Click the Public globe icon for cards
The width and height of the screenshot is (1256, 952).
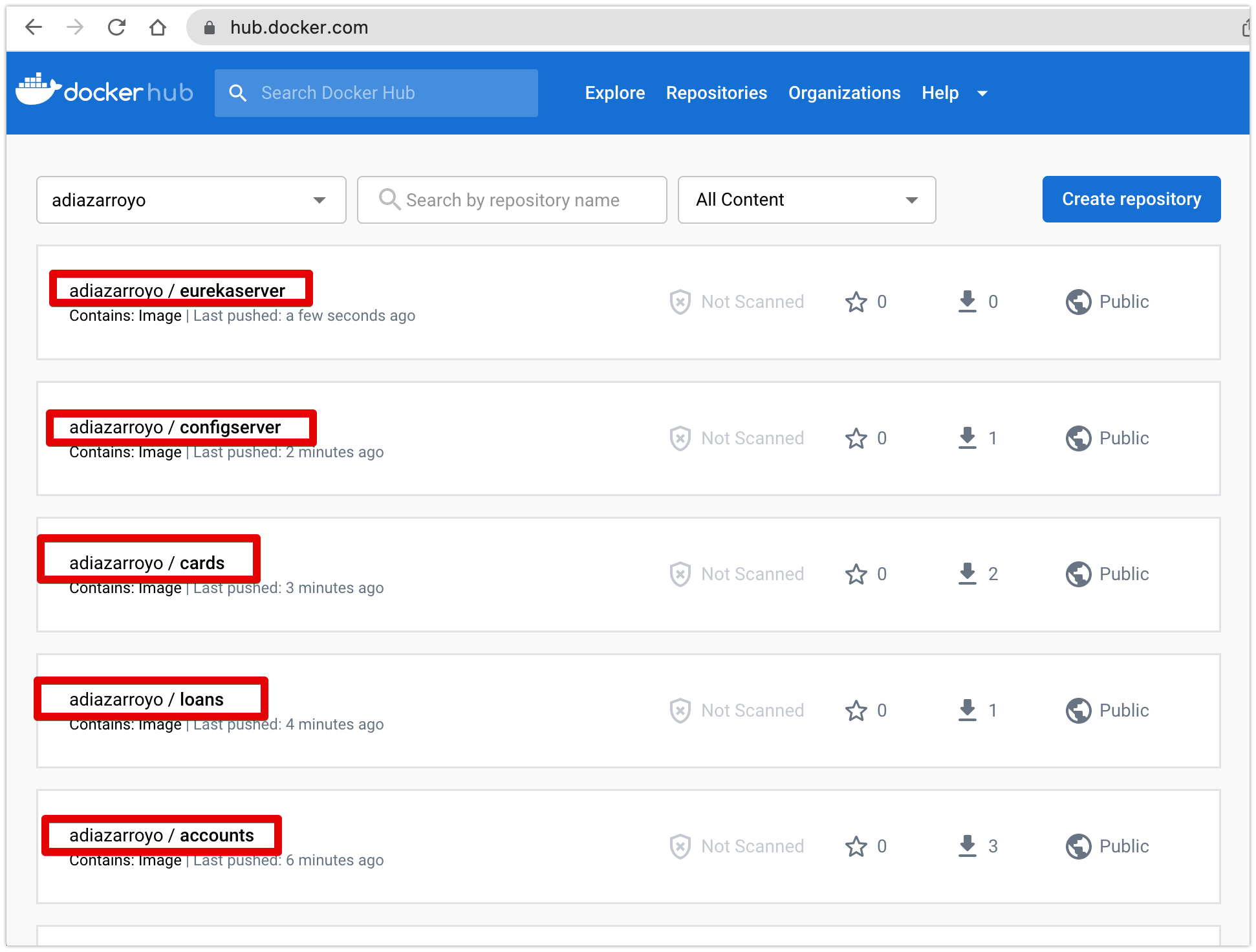coord(1079,574)
